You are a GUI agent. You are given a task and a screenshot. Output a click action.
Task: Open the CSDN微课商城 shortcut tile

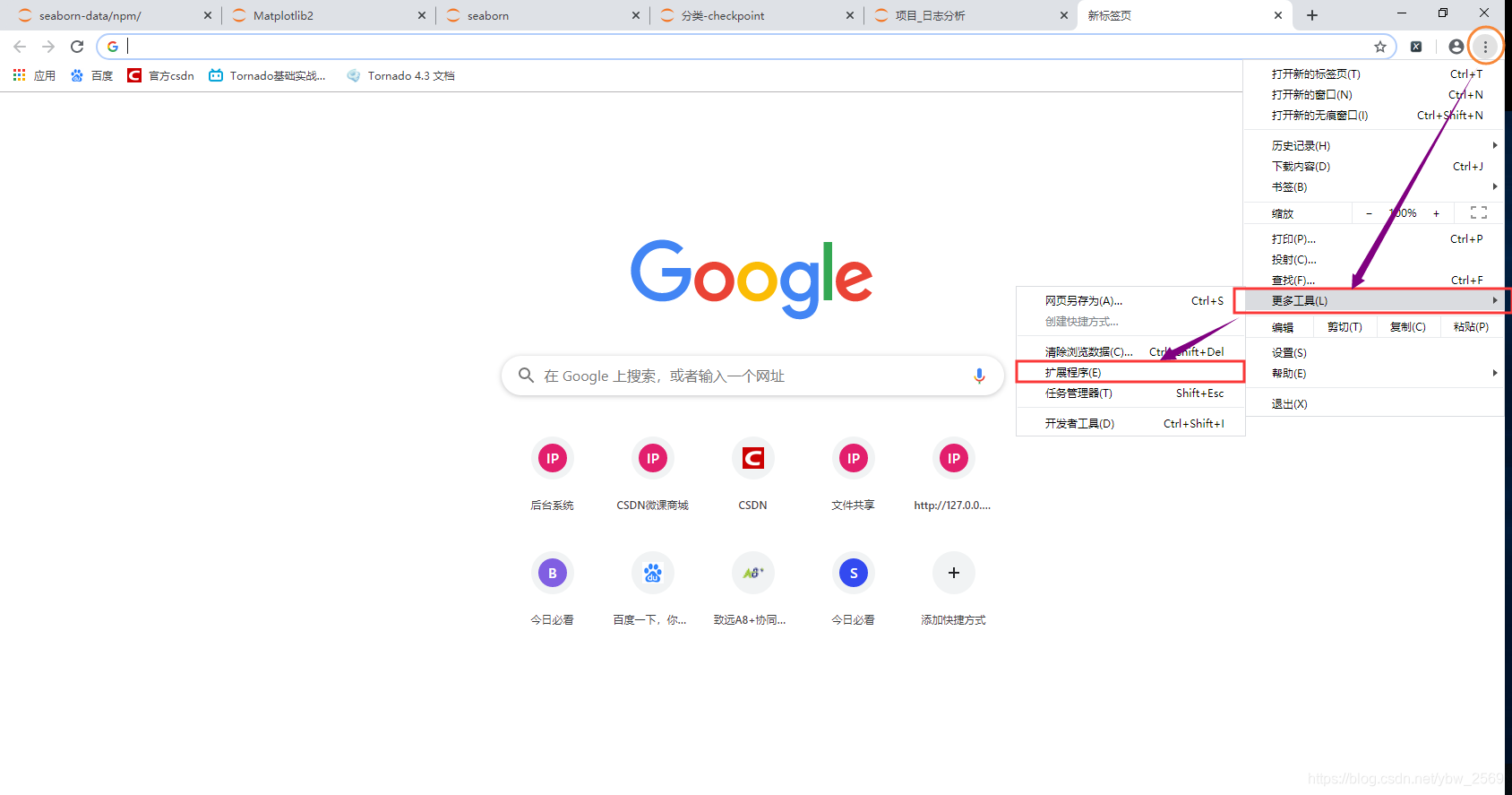click(653, 475)
